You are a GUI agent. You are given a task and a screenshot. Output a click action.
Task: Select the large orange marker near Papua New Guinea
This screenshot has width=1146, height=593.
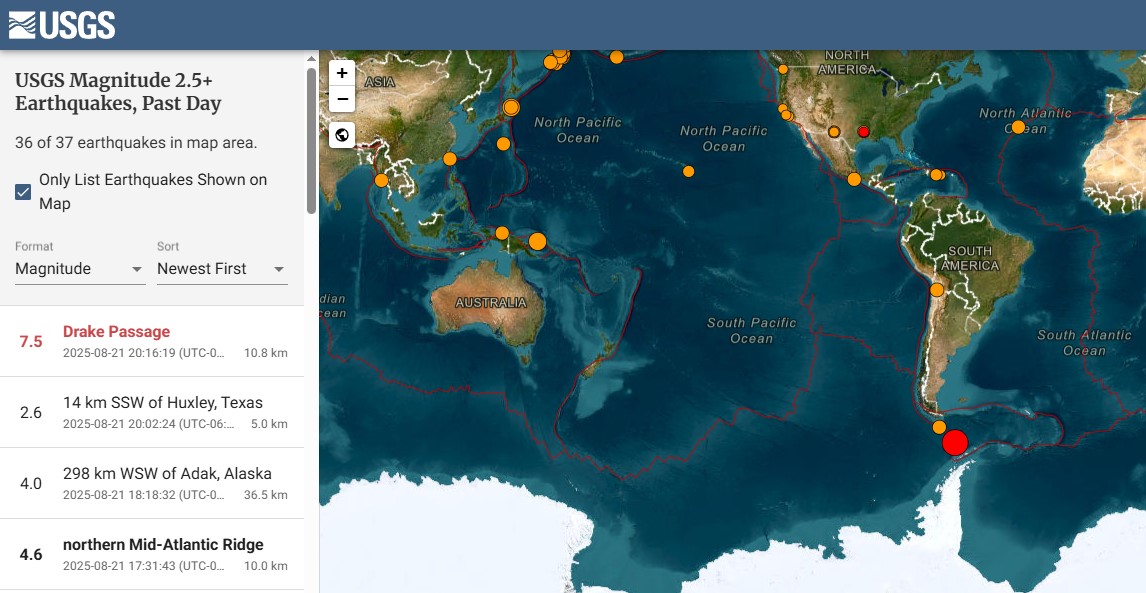click(537, 241)
